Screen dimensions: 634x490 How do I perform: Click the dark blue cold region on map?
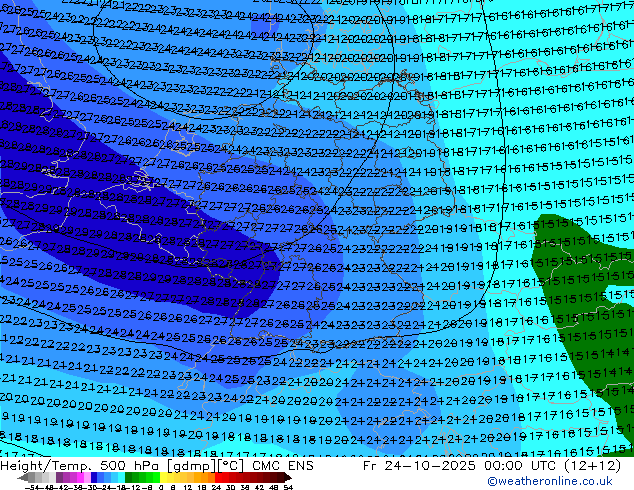pyautogui.click(x=60, y=170)
